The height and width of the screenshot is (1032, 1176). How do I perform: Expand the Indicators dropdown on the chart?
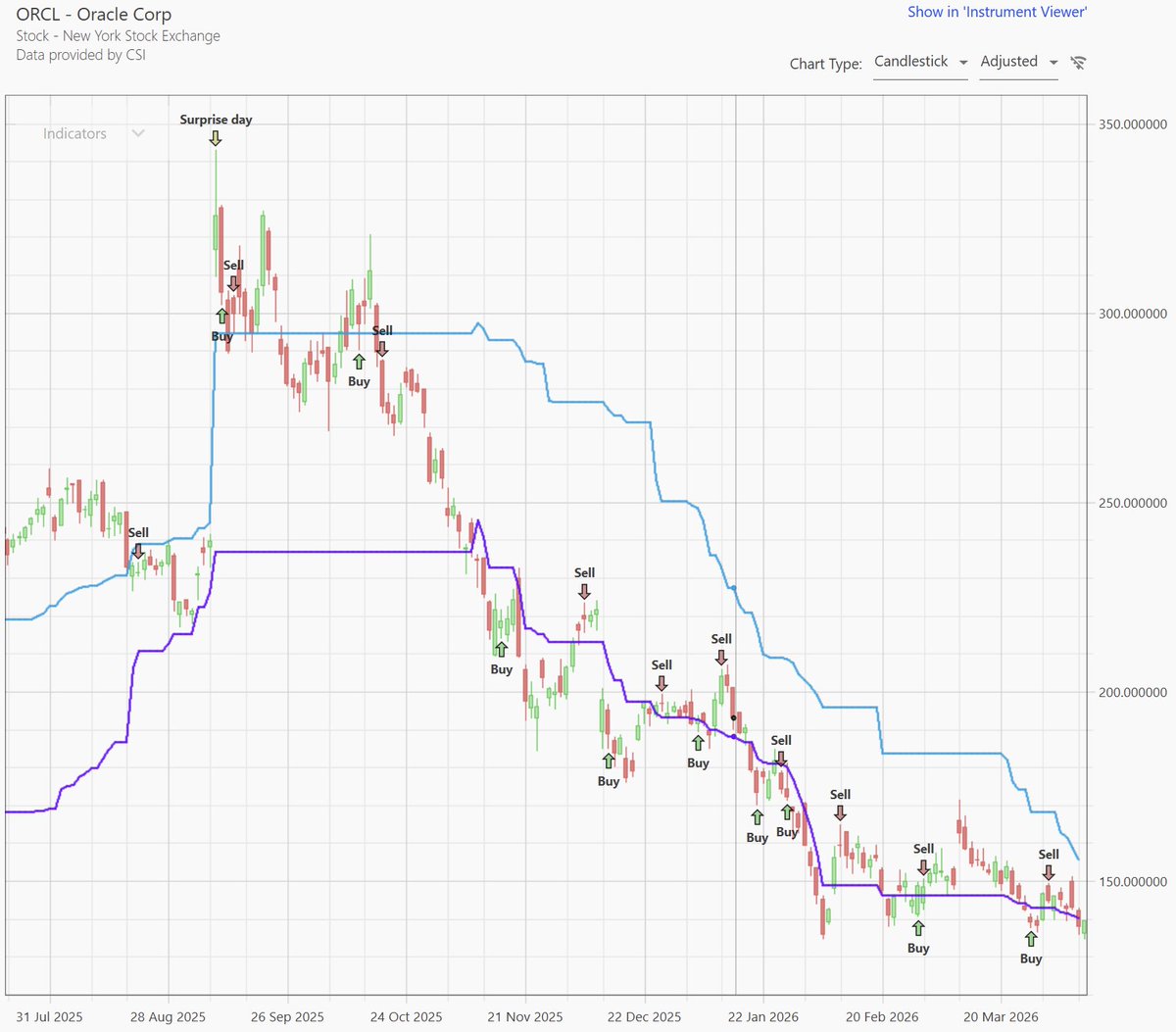94,133
